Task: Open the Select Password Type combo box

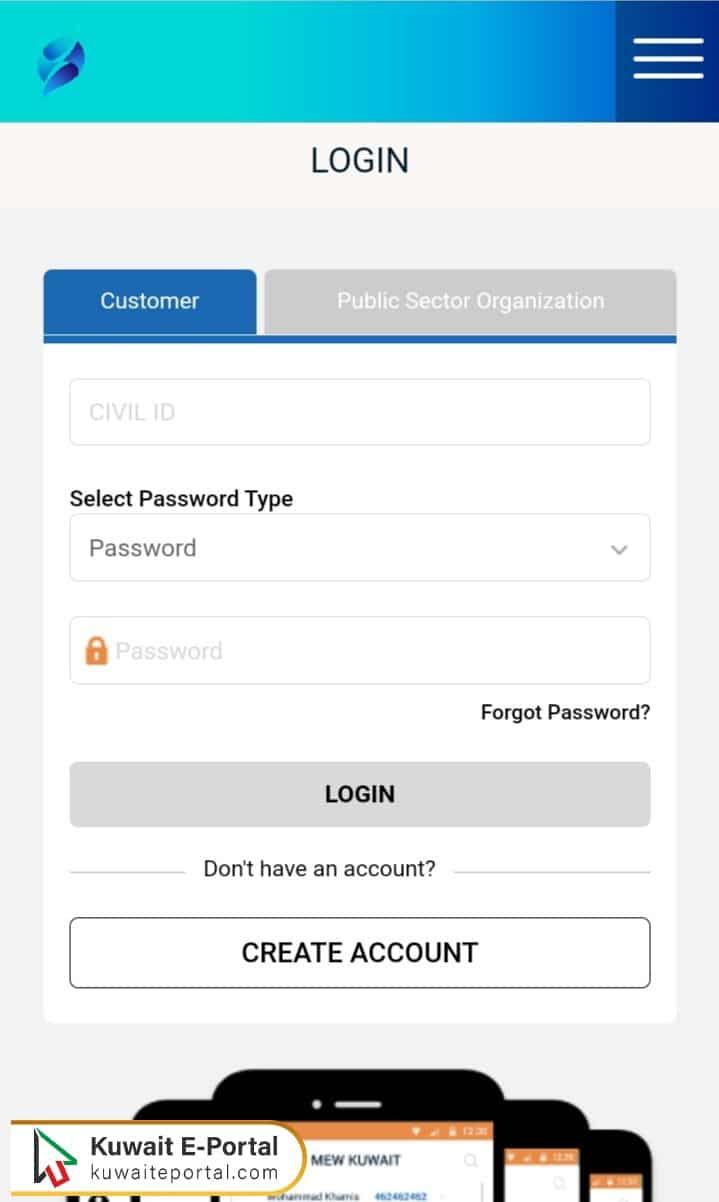Action: (x=360, y=548)
